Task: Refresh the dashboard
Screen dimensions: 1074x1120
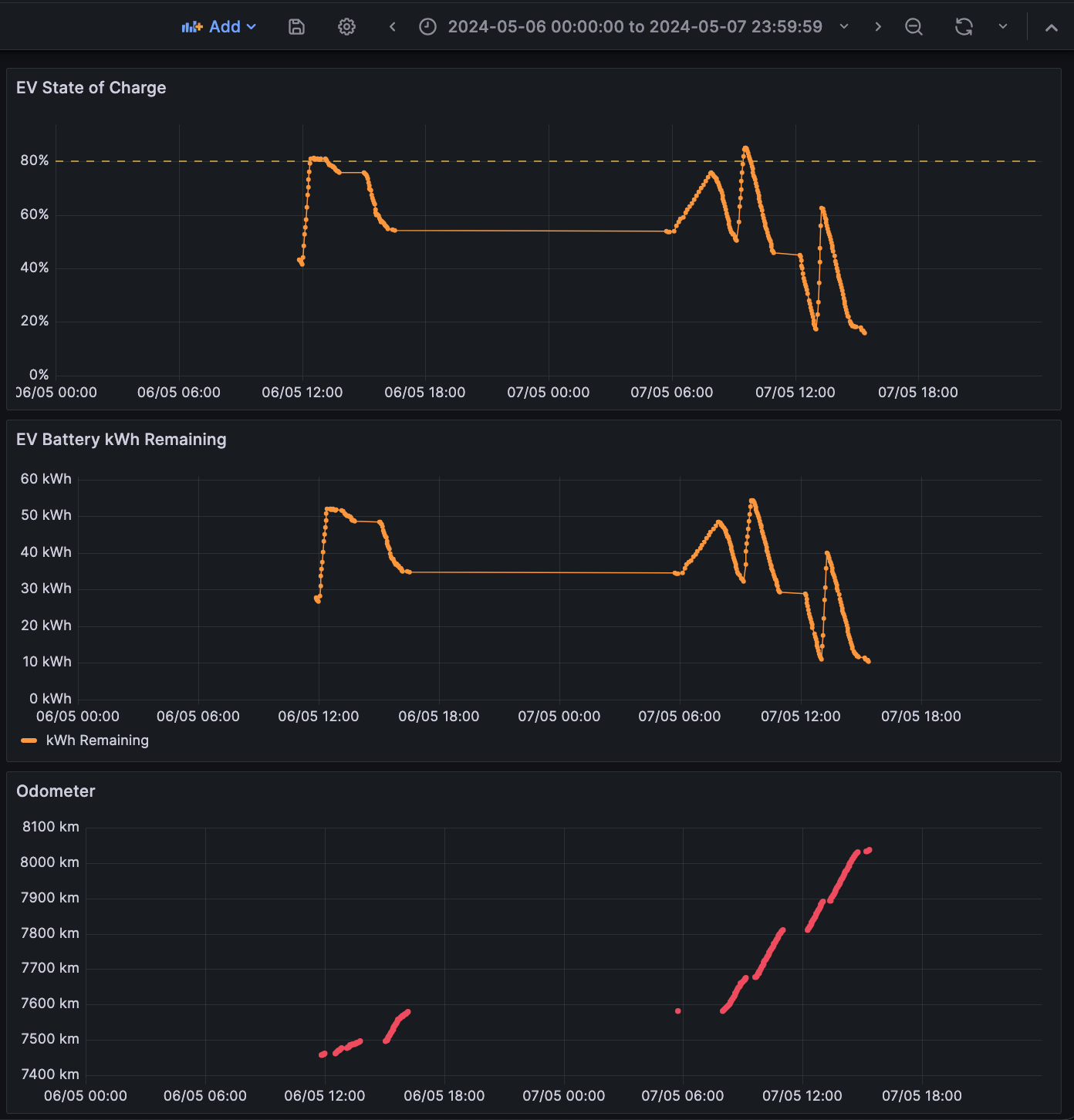Action: [964, 27]
